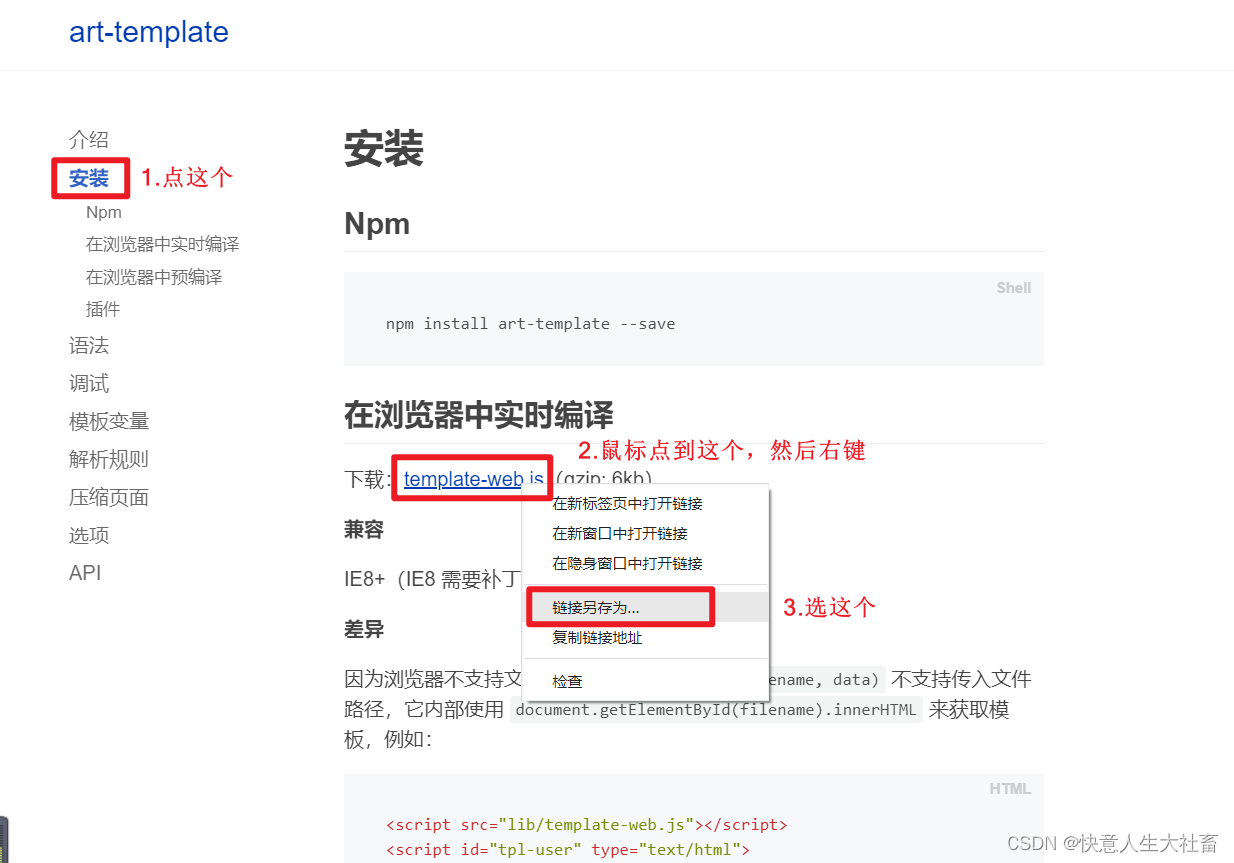
Task: Click the Shell label on code block
Action: tap(1013, 288)
